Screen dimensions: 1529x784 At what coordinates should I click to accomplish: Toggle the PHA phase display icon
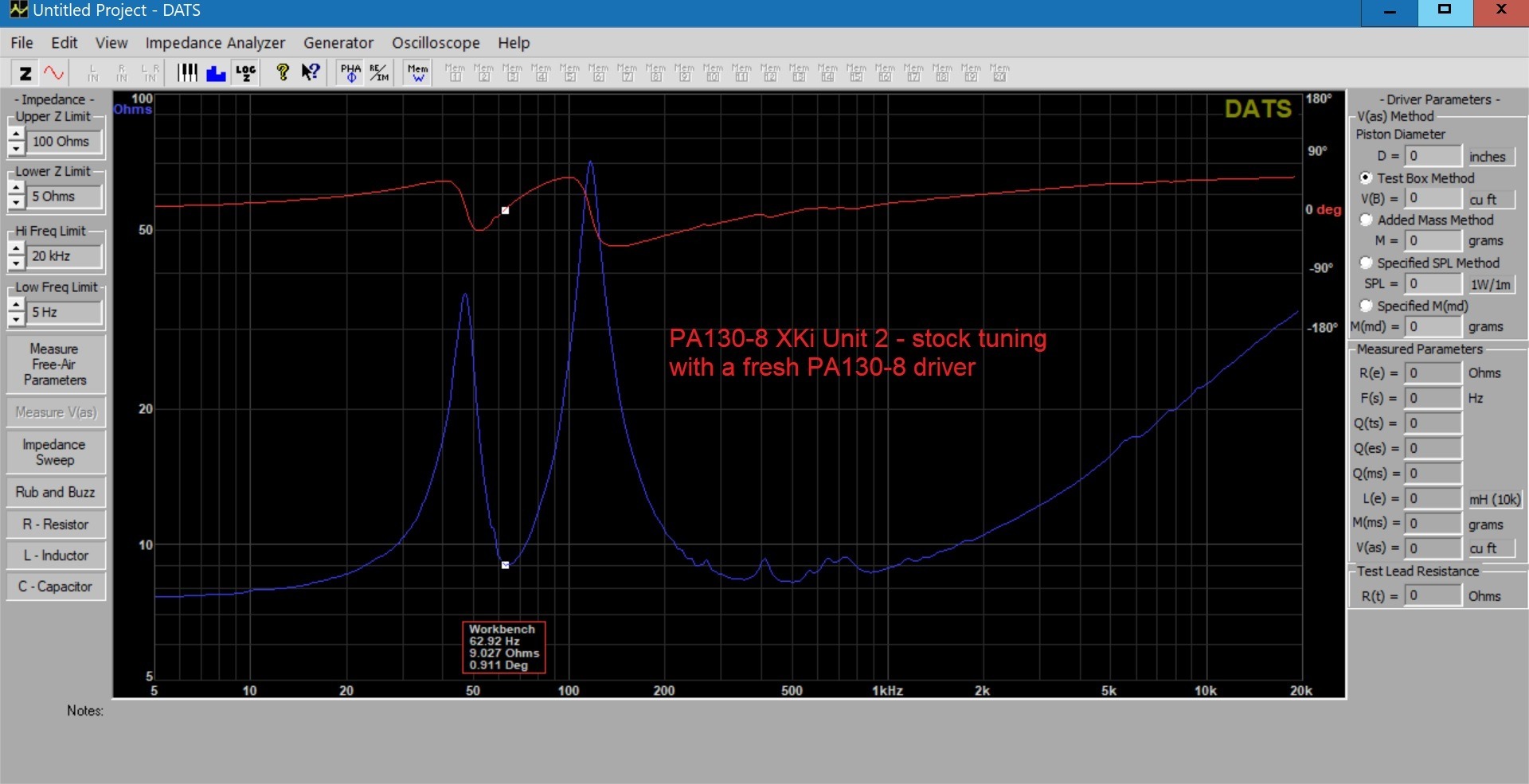coord(350,73)
